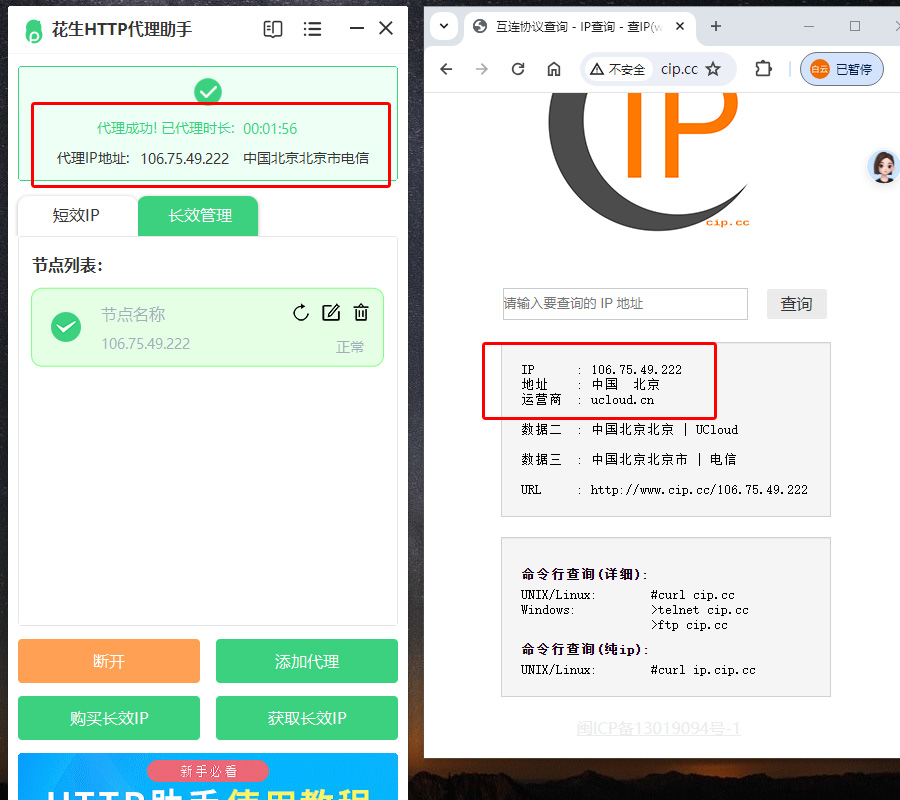Open the browser extensions puzzle icon
This screenshot has width=900, height=800.
pos(763,69)
